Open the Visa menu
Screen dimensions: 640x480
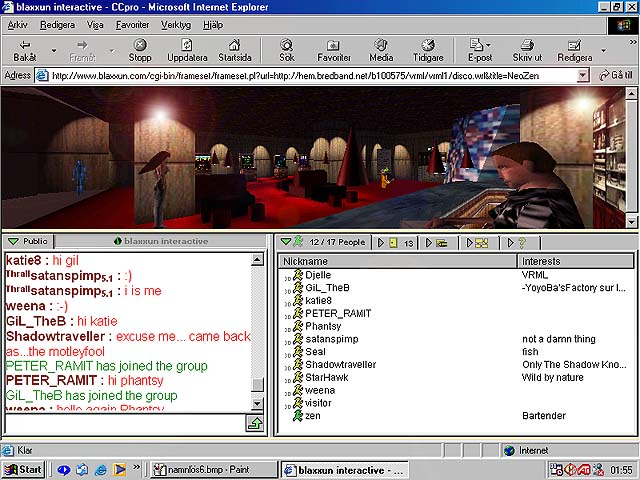click(x=95, y=25)
